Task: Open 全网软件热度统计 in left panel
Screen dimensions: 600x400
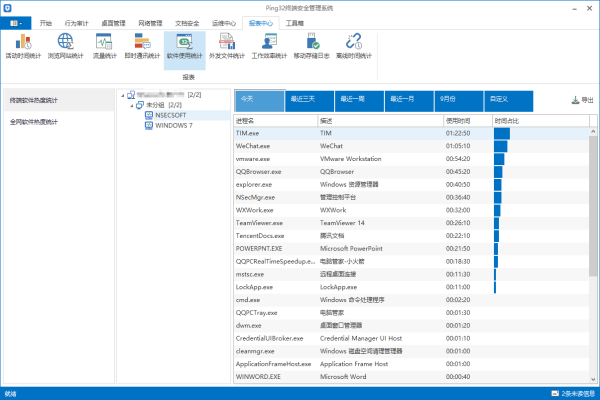Action: (59, 122)
